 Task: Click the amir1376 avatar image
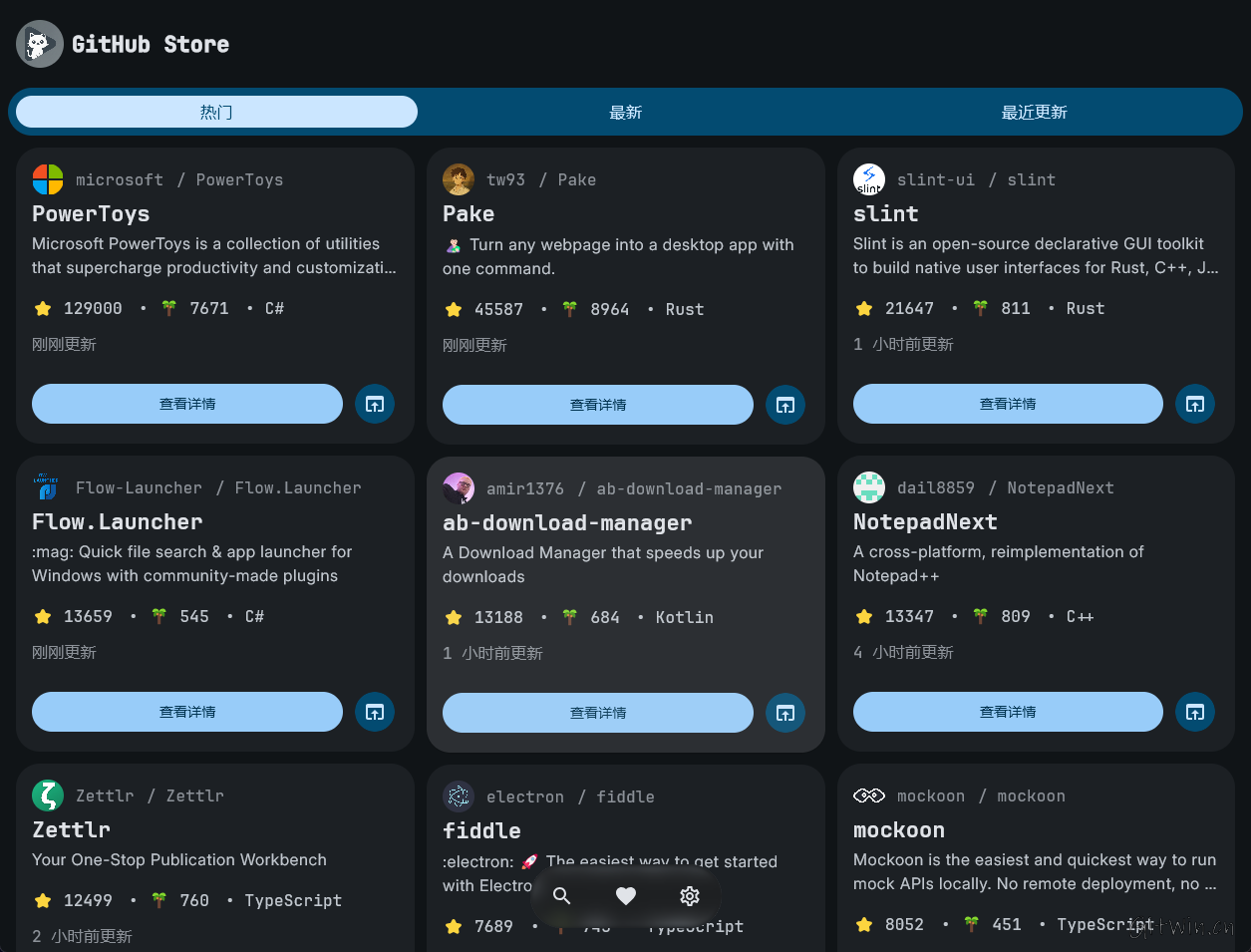[x=459, y=488]
